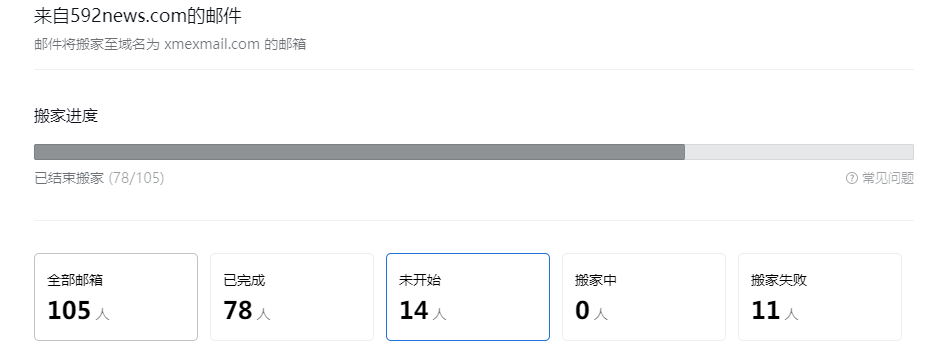Screen dimensions: 937x362
Task: Show the 搬家中 mailbox list
Action: point(644,297)
